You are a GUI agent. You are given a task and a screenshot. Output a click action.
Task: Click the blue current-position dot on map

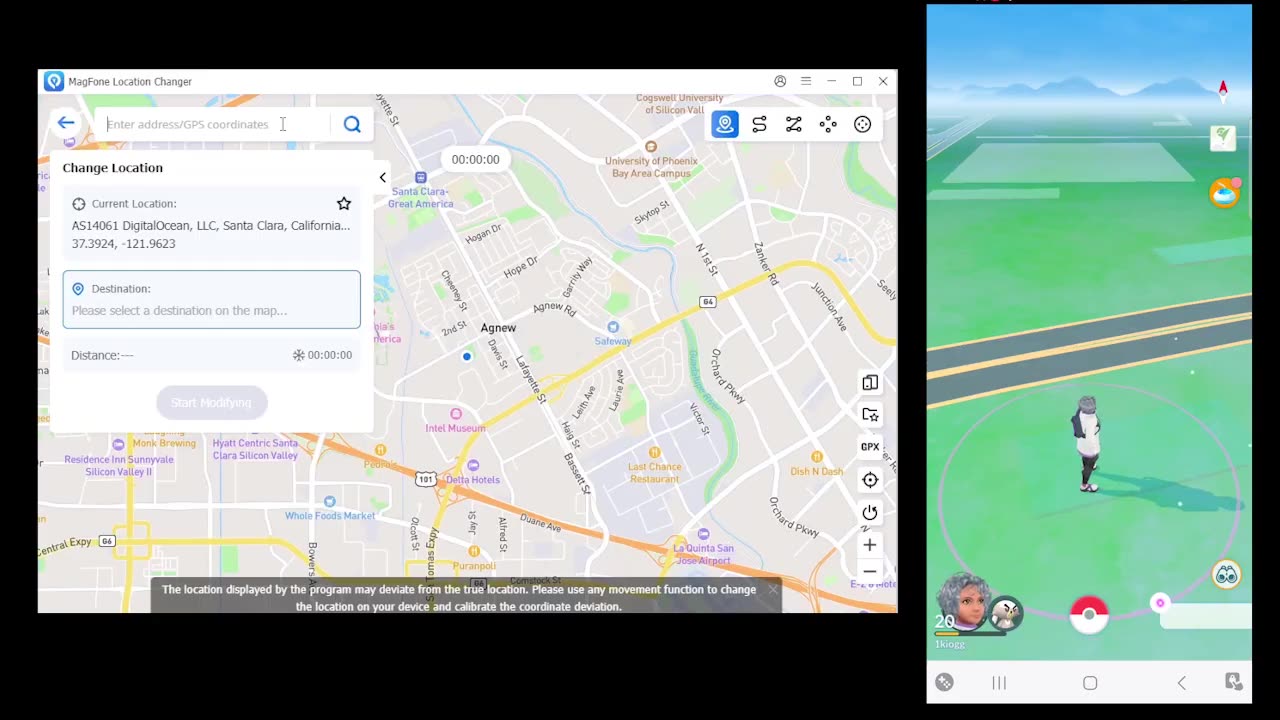coord(466,356)
